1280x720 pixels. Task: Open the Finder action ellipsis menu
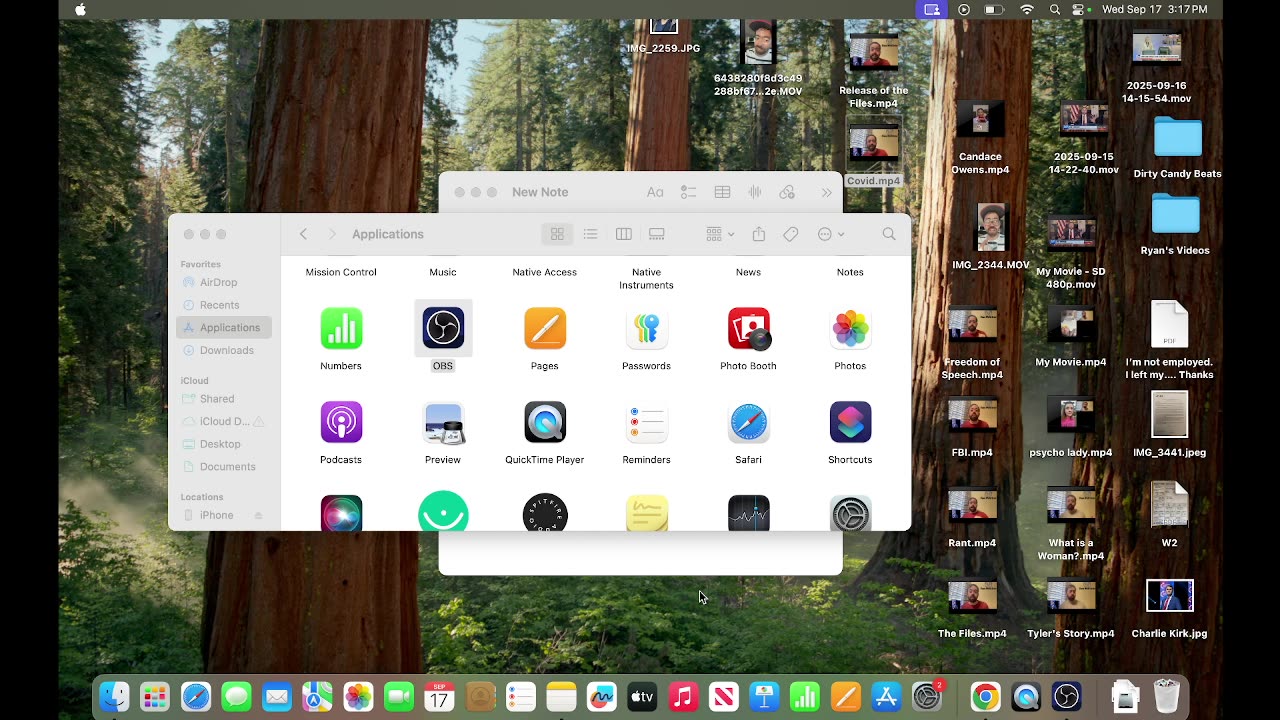(x=831, y=234)
